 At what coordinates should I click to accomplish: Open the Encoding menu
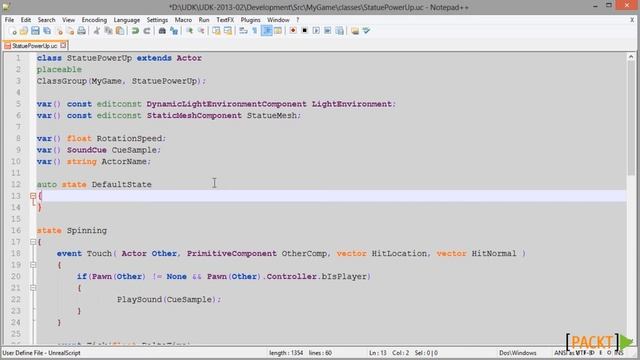(x=94, y=20)
